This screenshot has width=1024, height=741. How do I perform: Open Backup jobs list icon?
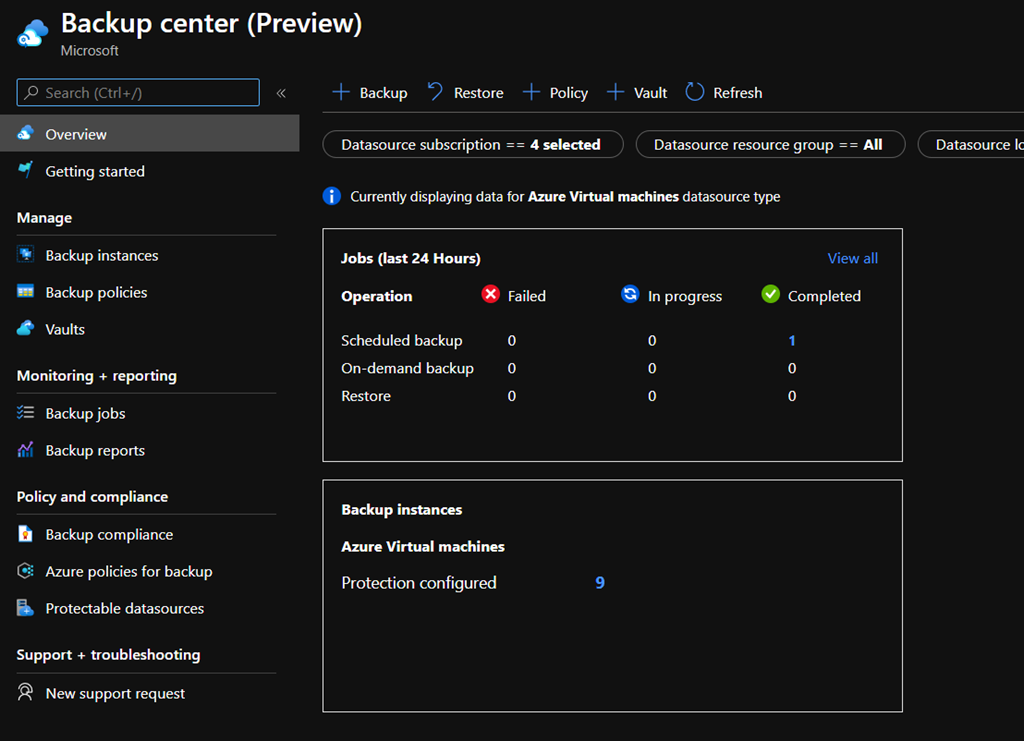pyautogui.click(x=26, y=413)
